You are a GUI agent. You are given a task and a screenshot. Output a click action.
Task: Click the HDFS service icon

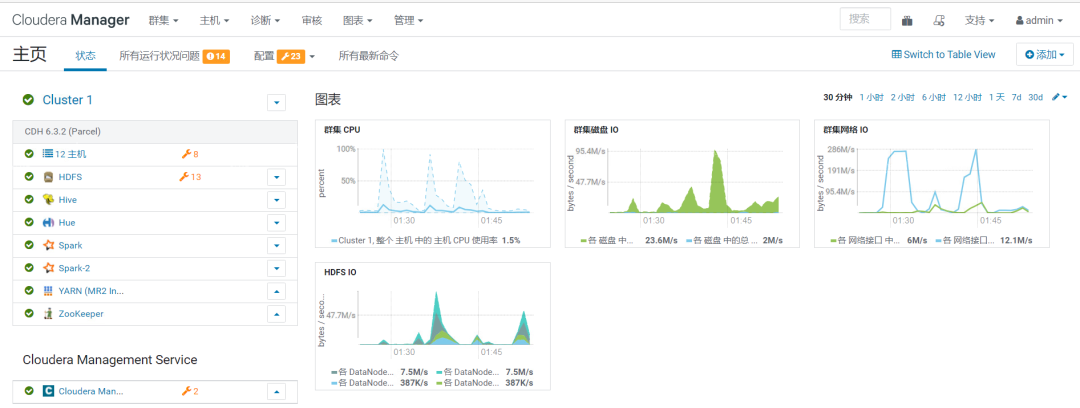[x=48, y=177]
